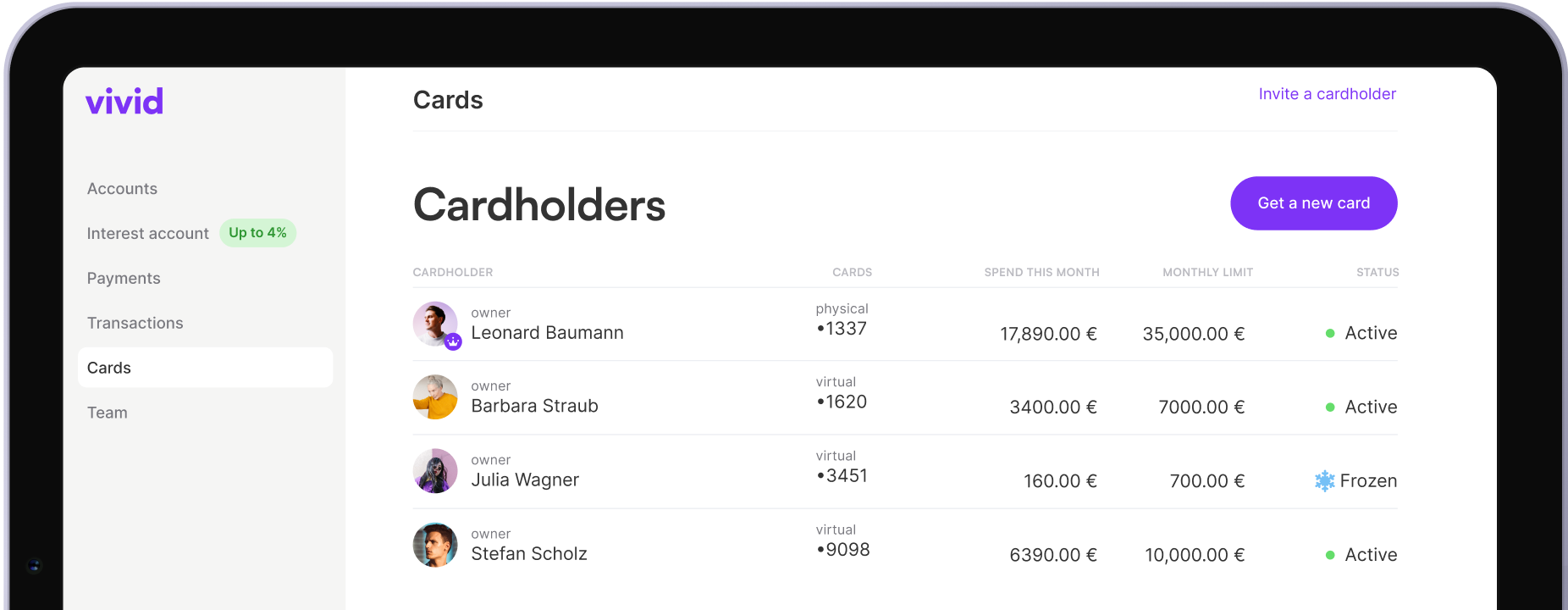Click the crown badge on Leonard's avatar
The image size is (1568, 610).
(453, 341)
